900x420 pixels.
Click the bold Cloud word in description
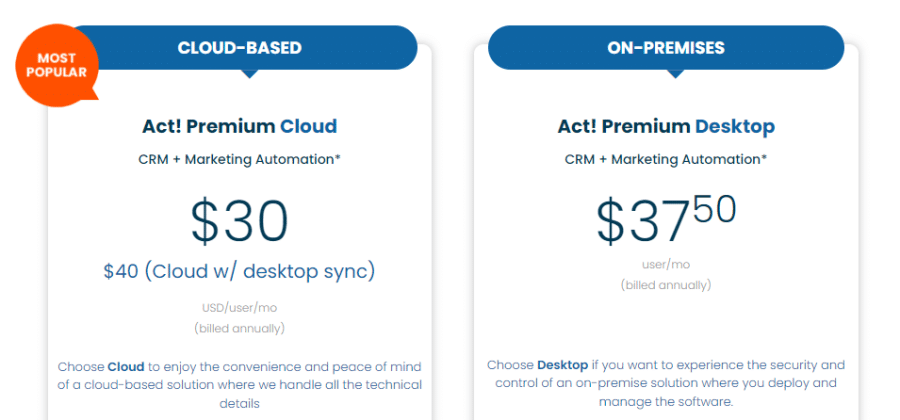(126, 366)
